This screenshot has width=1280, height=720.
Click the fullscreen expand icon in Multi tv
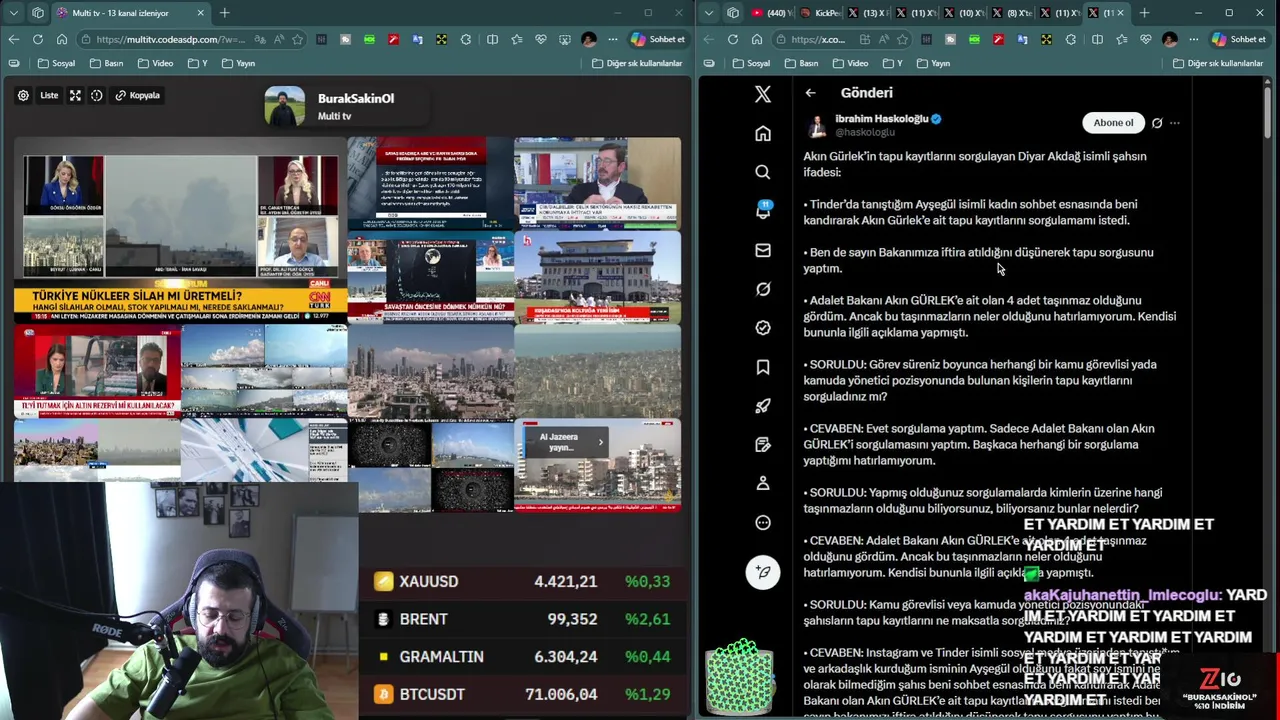click(x=75, y=95)
